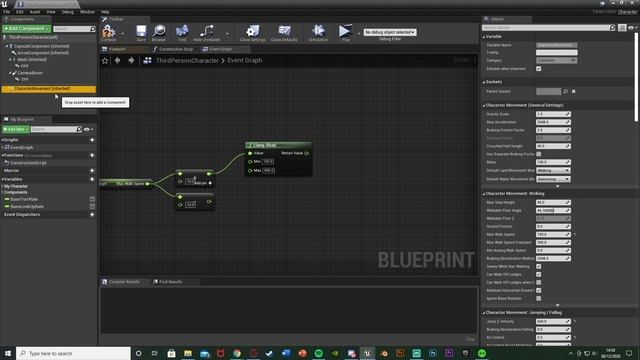Image resolution: width=640 pixels, height=360 pixels.
Task: Navigate back with the graph left arrow
Action: click(118, 60)
